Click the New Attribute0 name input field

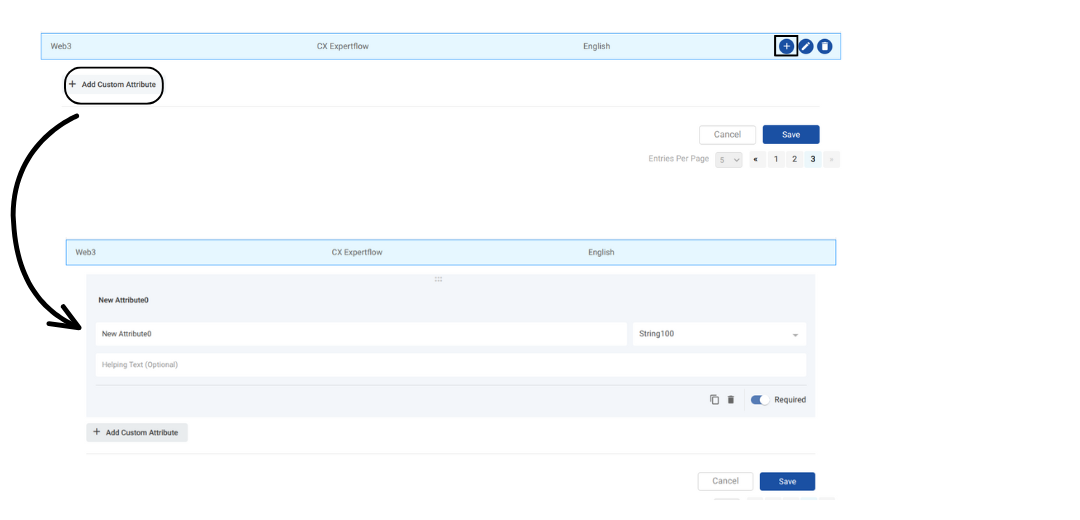[x=361, y=334]
